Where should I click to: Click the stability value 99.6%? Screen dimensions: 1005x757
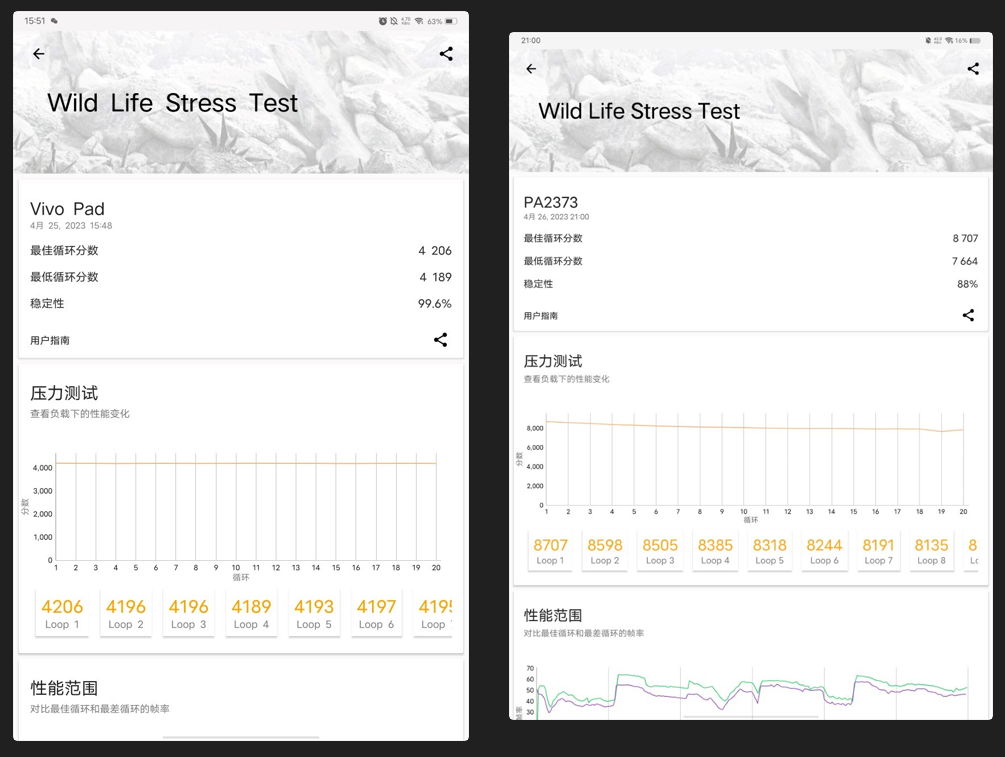click(435, 304)
